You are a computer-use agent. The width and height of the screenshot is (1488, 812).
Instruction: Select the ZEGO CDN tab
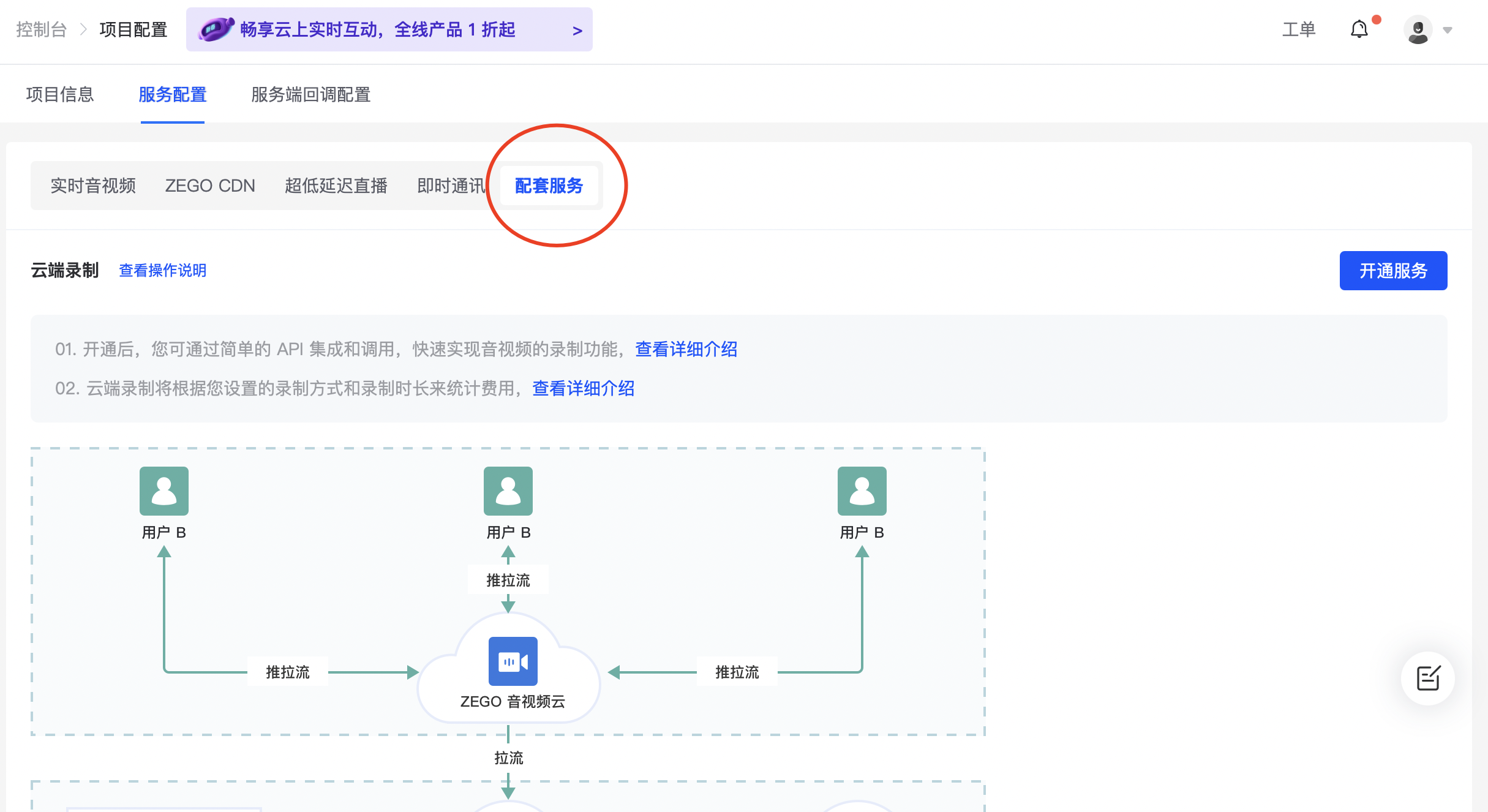[x=210, y=186]
